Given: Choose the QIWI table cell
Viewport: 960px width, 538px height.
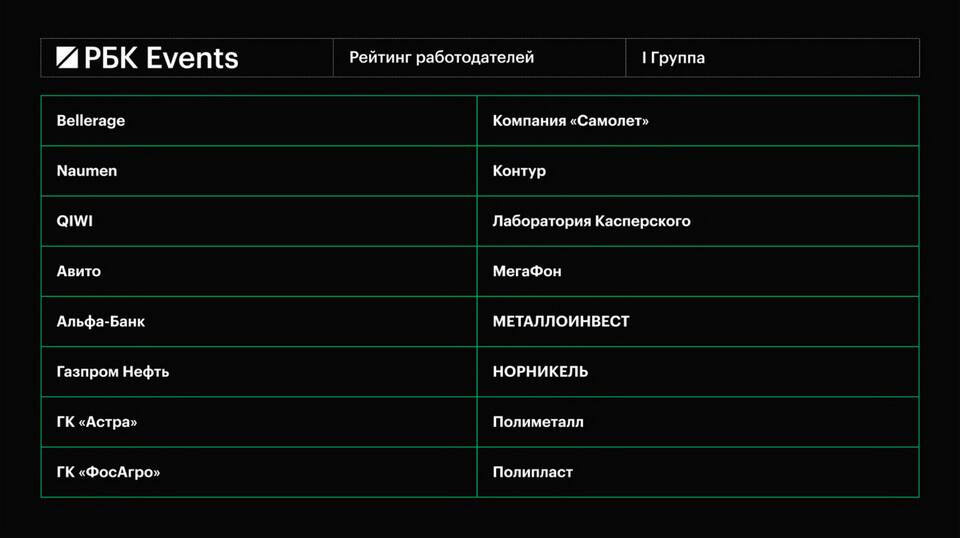Looking at the screenshot, I should click(x=259, y=221).
